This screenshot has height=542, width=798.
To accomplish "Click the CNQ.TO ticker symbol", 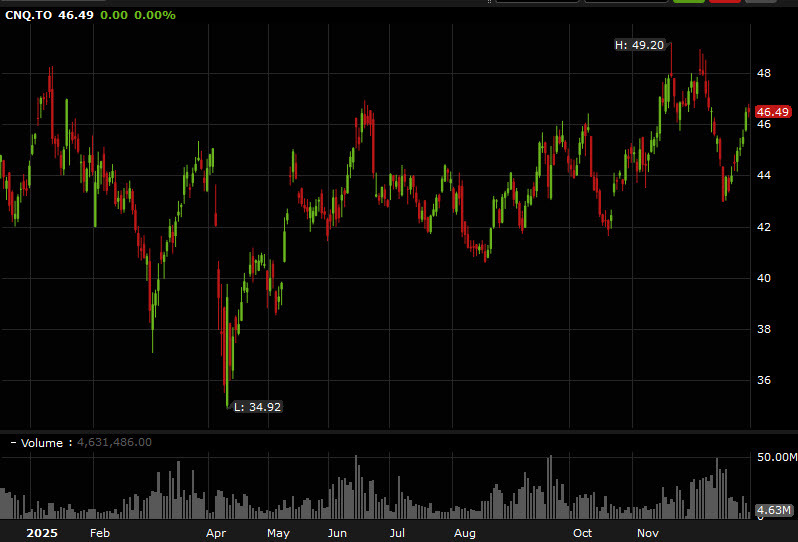I will click(28, 15).
